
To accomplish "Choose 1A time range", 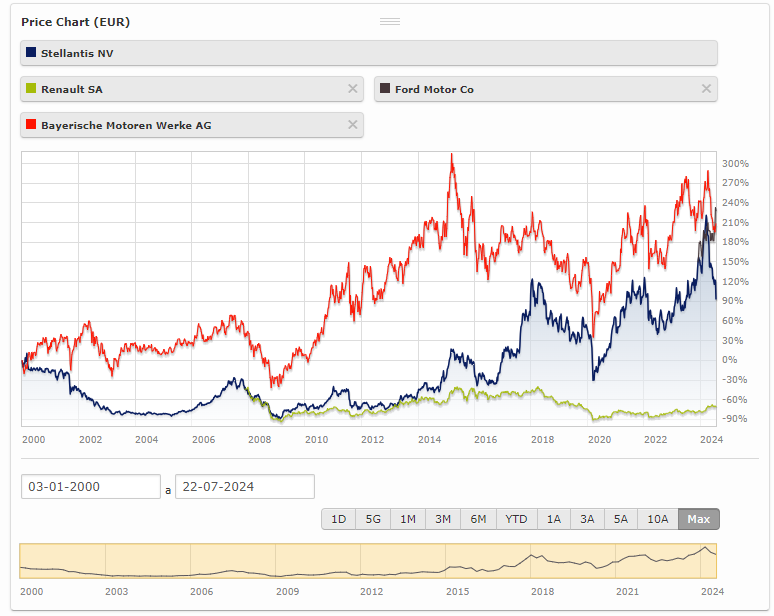I will [554, 519].
